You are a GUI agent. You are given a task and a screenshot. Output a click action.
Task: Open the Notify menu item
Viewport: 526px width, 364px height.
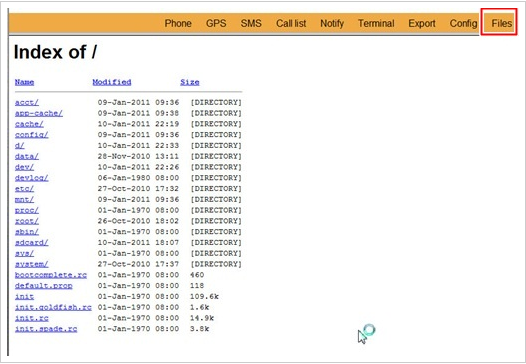[332, 23]
